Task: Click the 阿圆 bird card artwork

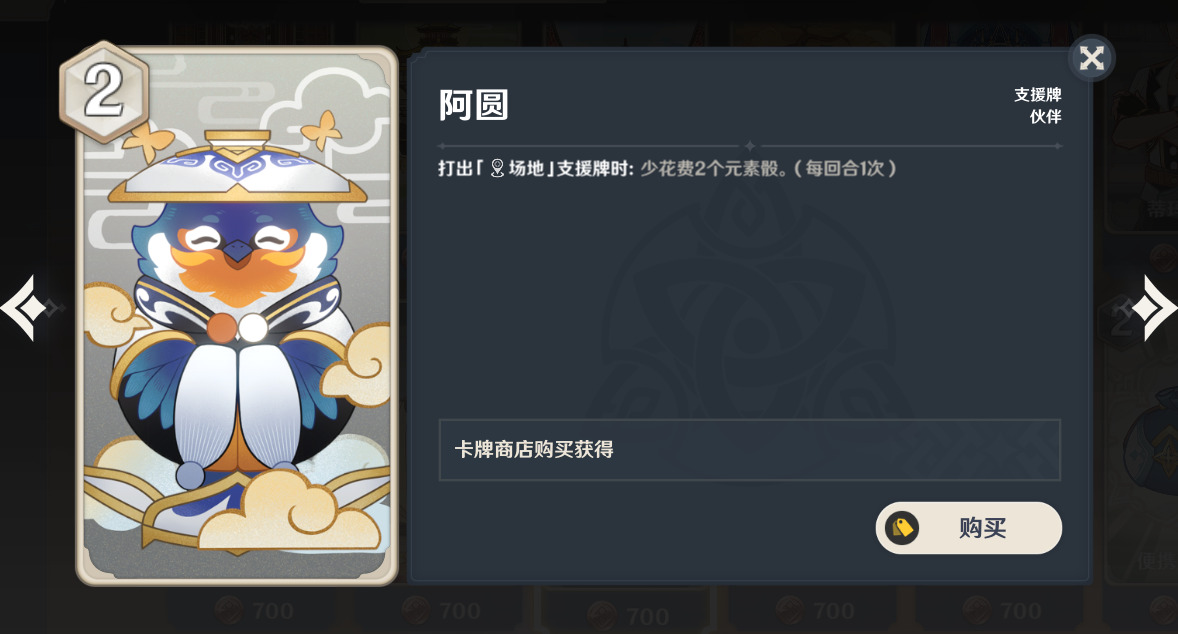Action: click(x=237, y=316)
